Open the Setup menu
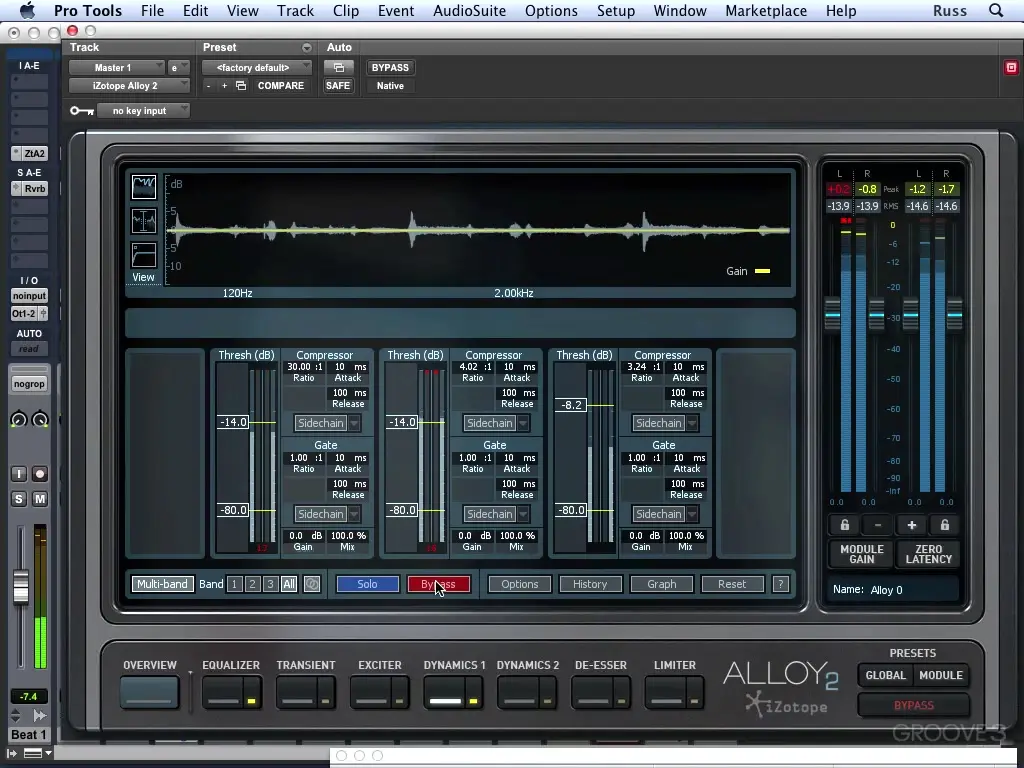This screenshot has height=768, width=1024. (x=616, y=10)
